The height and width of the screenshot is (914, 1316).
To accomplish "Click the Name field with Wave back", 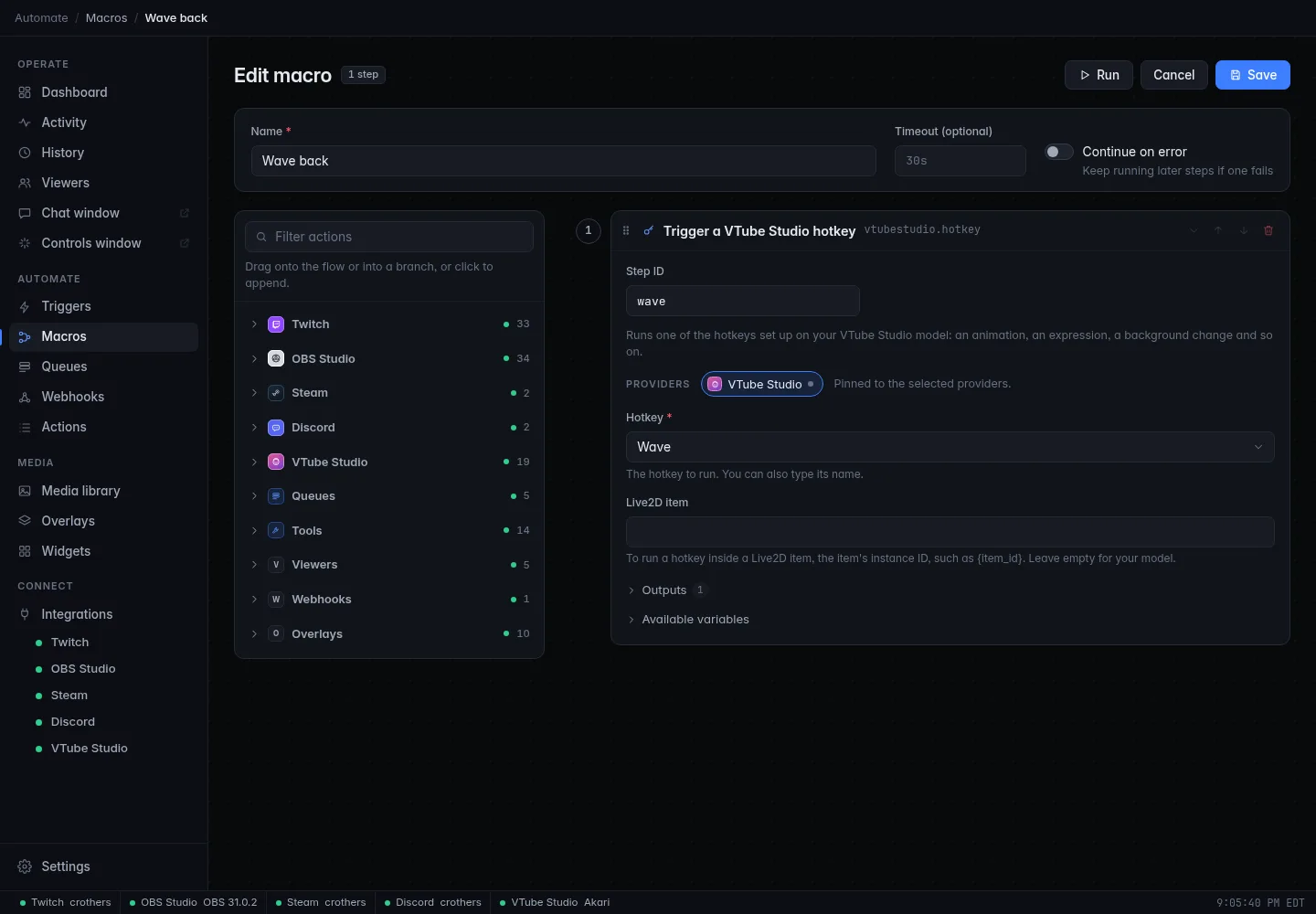I will pos(563,161).
